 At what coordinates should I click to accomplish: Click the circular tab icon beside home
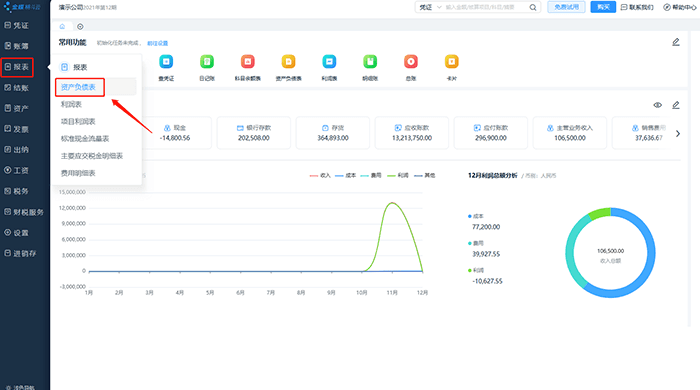click(x=80, y=26)
